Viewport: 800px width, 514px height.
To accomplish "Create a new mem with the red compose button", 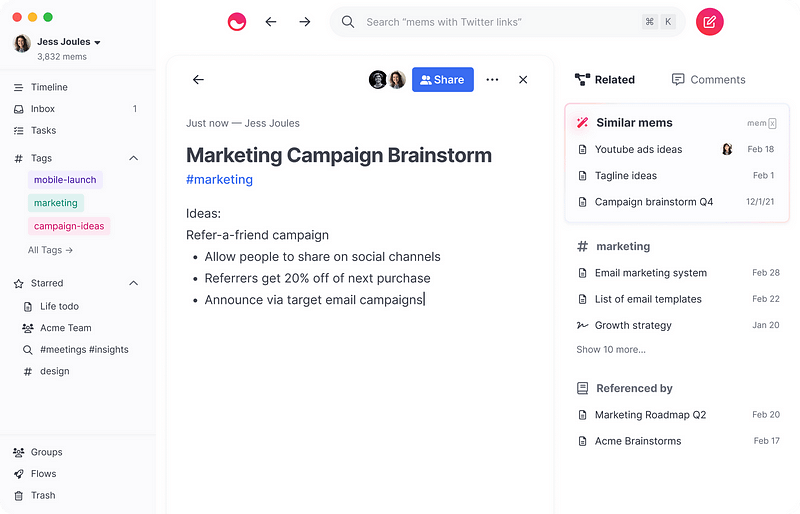I will tap(710, 22).
